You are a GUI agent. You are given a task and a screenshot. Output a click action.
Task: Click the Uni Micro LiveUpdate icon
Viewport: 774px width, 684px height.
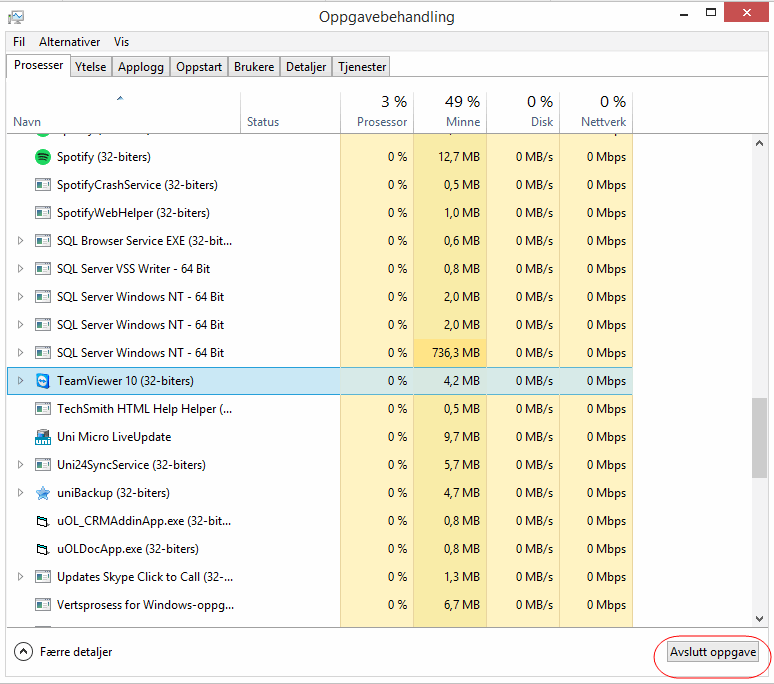coord(43,437)
